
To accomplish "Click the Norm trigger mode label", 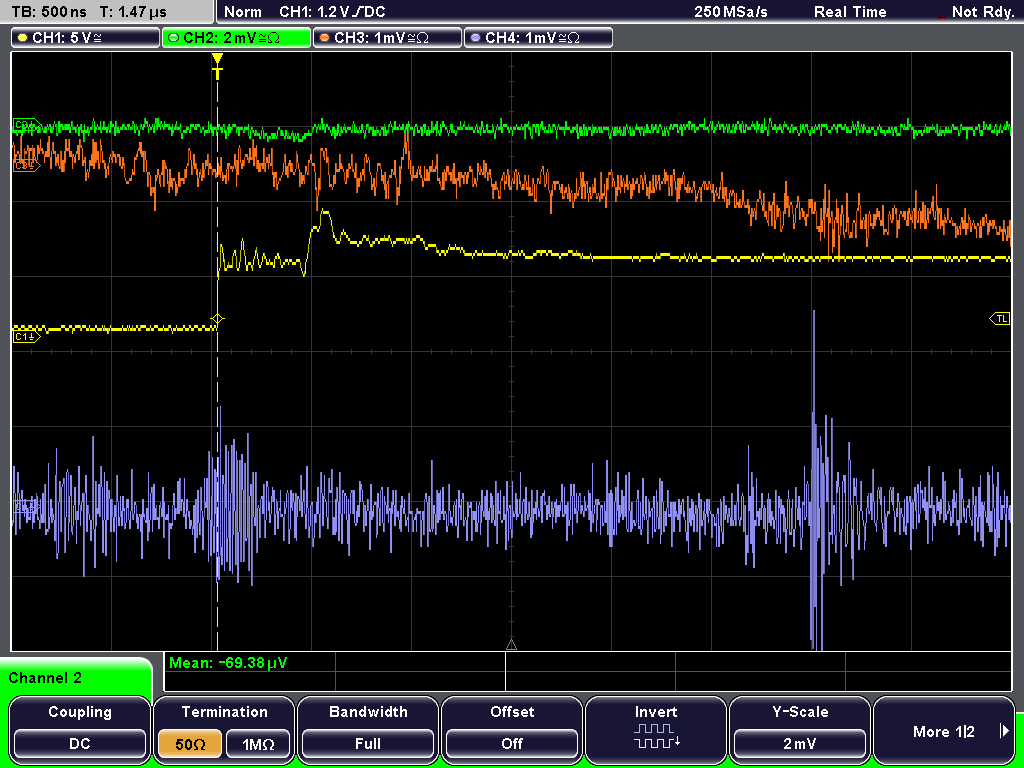I will pos(242,12).
